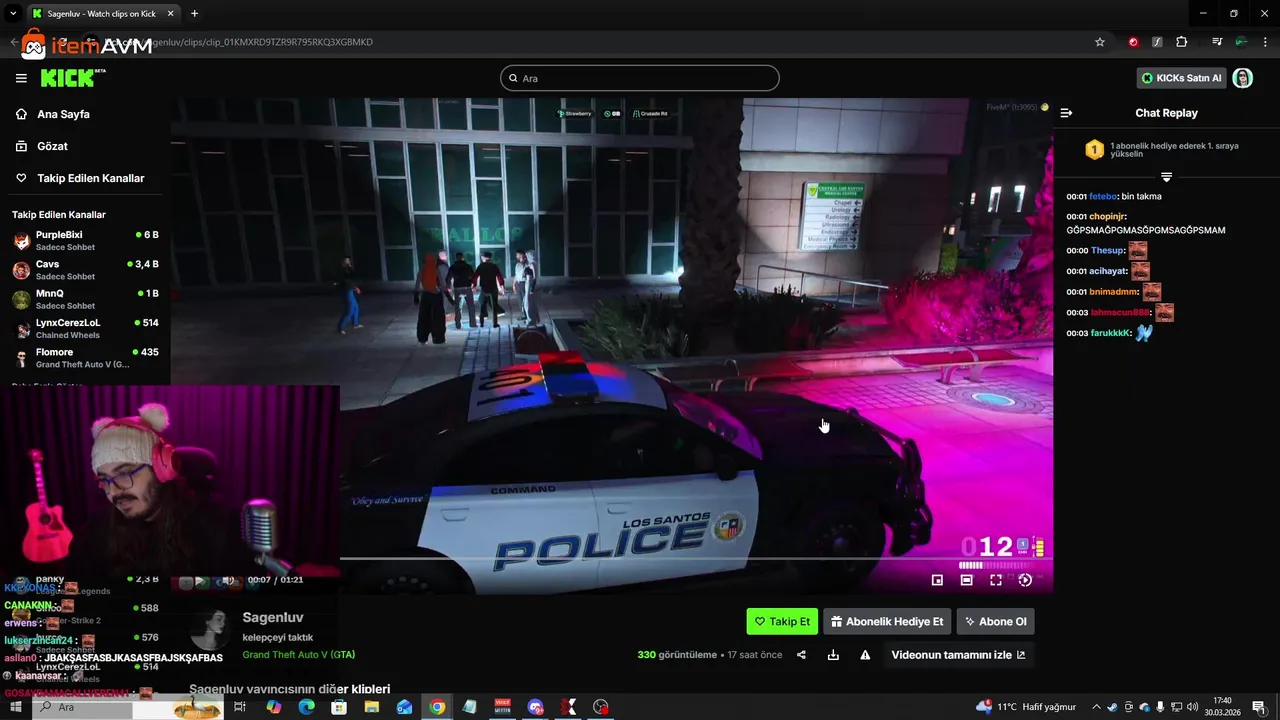The image size is (1280, 720).
Task: Click the Abone Ol button
Action: (x=995, y=621)
